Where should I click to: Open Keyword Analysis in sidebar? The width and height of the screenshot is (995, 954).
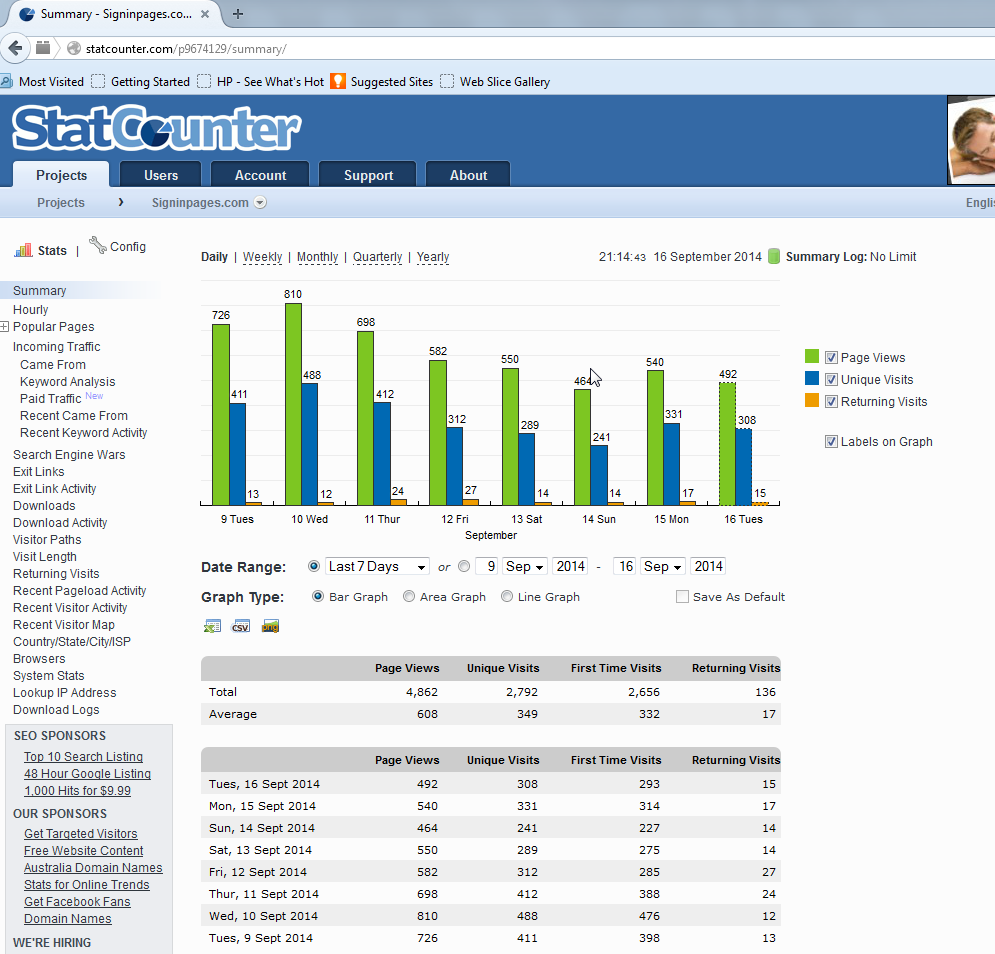(x=67, y=381)
